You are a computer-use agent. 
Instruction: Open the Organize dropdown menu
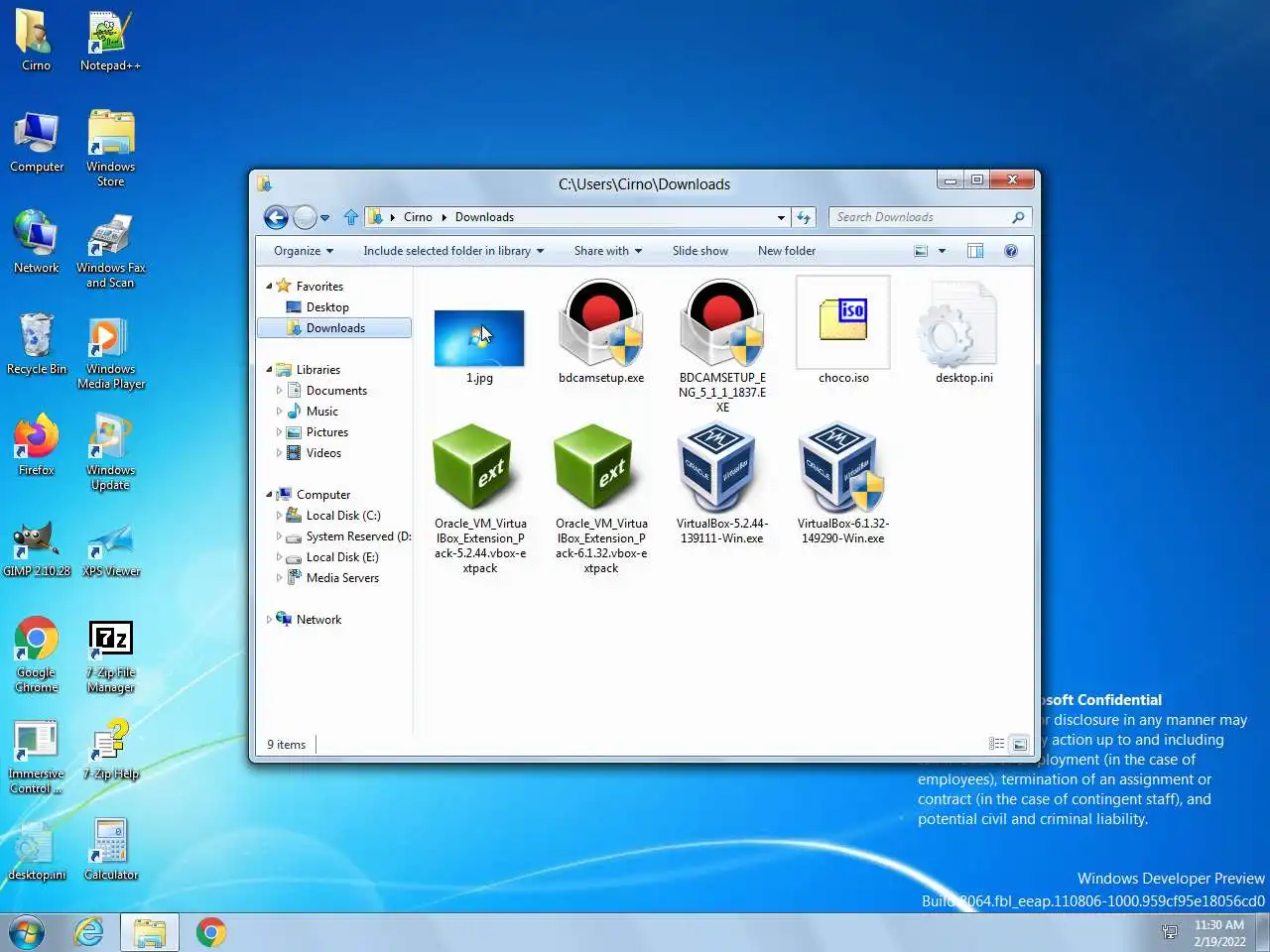coord(304,251)
